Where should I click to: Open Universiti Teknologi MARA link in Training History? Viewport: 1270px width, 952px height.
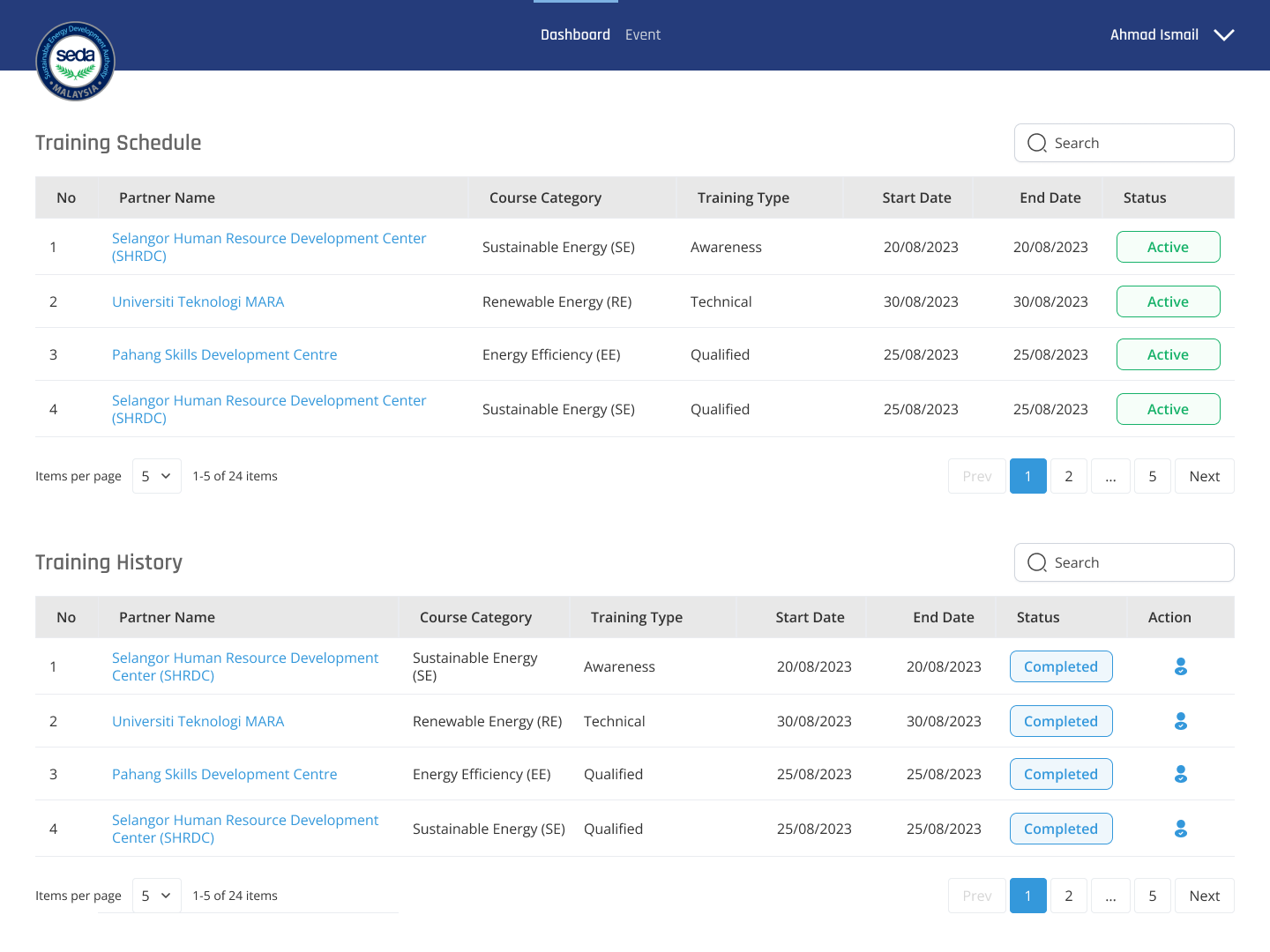point(198,721)
